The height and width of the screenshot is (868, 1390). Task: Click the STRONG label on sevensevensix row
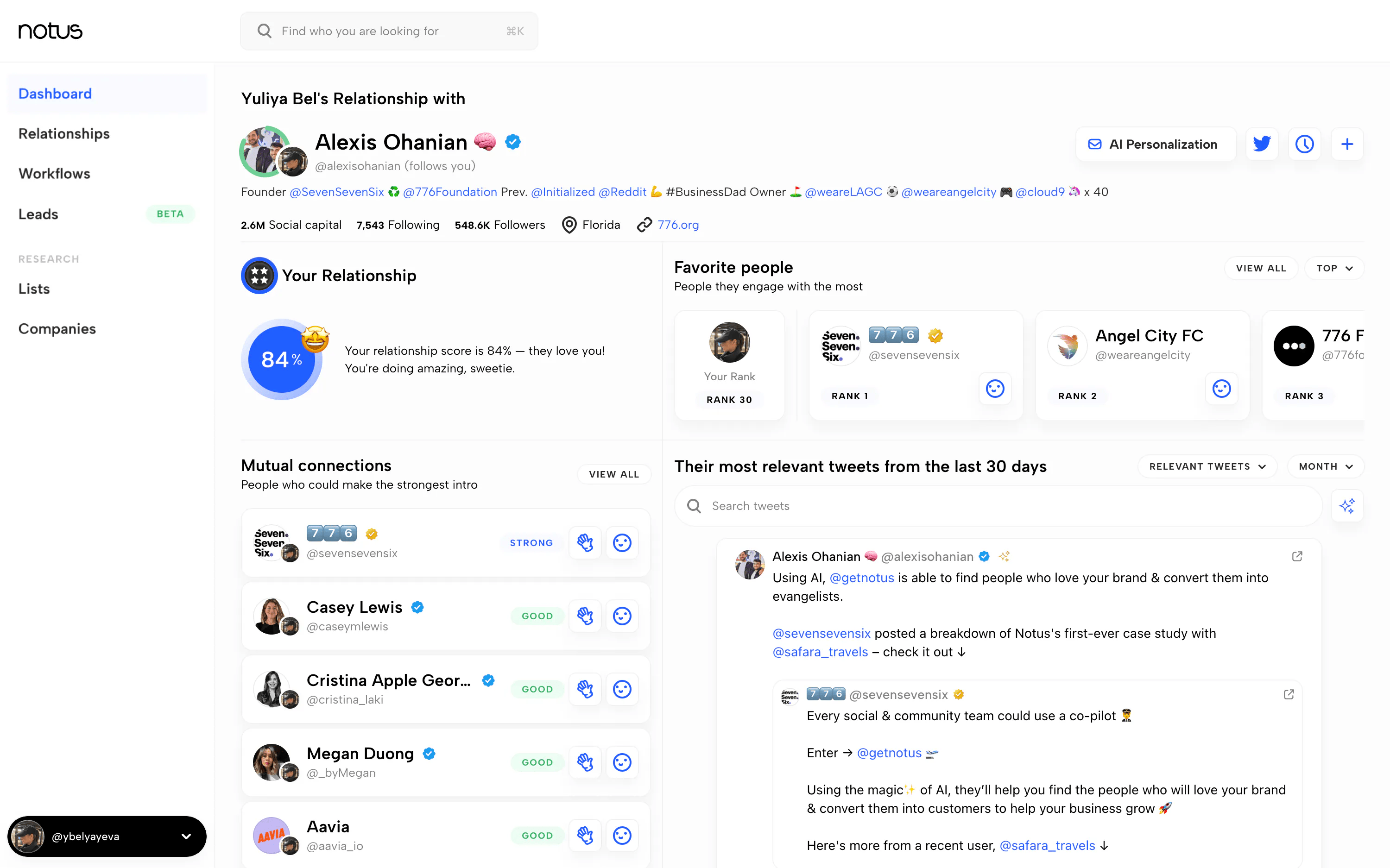pos(531,542)
